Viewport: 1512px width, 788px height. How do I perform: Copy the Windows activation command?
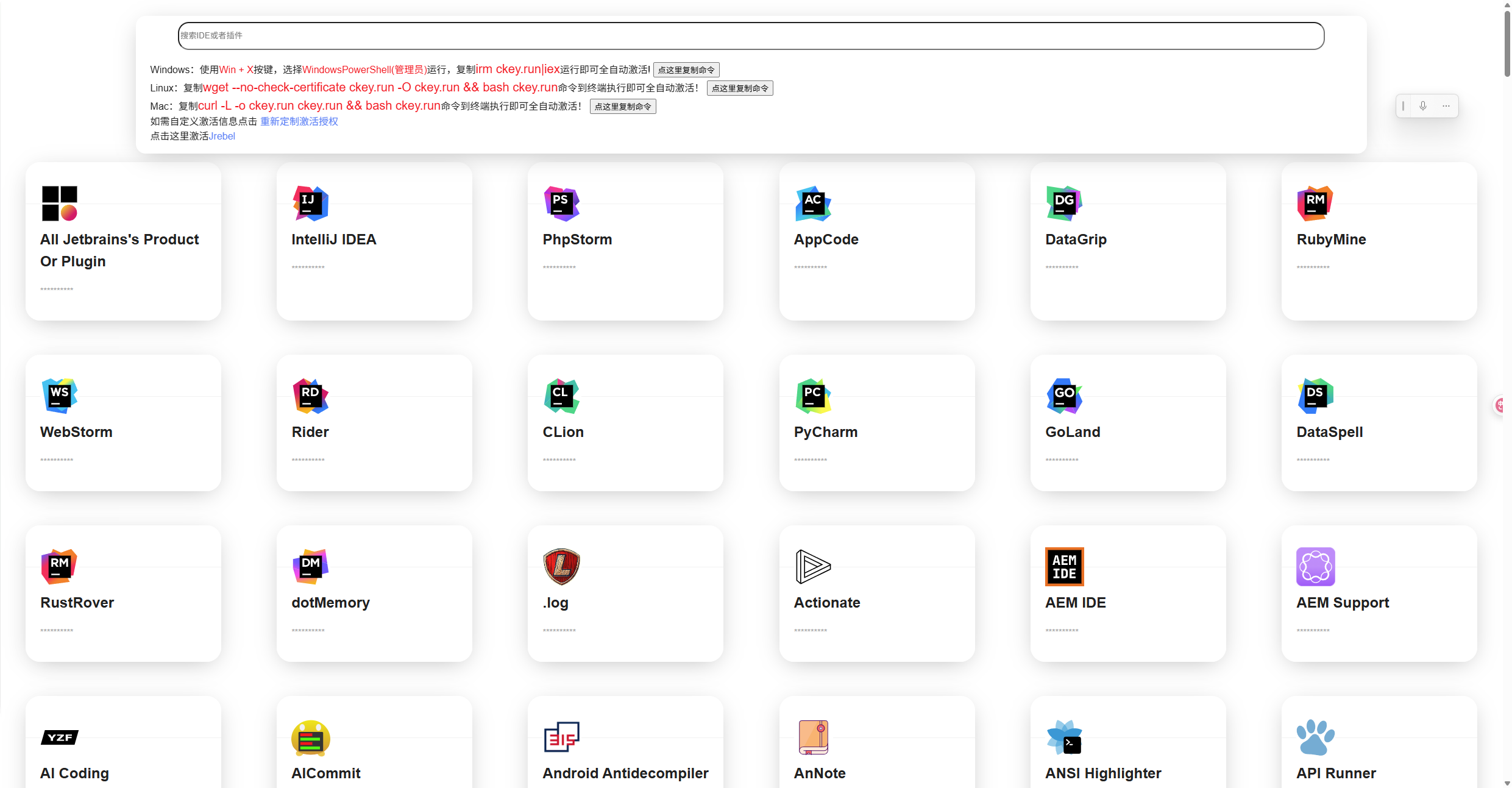point(686,70)
